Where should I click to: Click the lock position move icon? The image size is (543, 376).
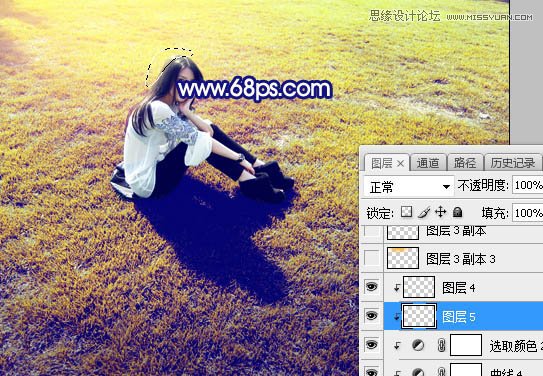click(x=440, y=212)
